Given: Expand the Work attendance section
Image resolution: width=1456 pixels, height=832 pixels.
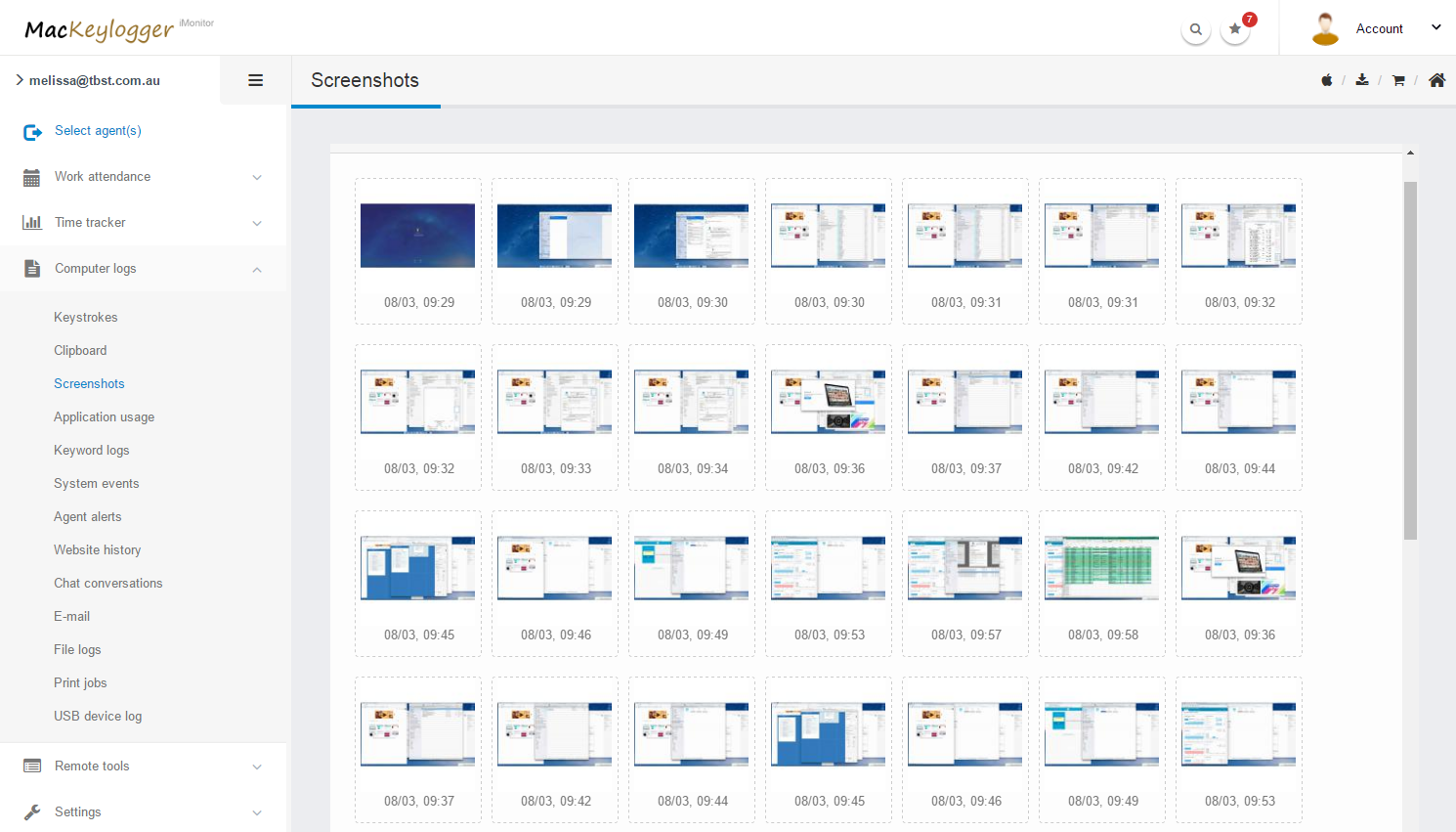Looking at the screenshot, I should pyautogui.click(x=144, y=177).
